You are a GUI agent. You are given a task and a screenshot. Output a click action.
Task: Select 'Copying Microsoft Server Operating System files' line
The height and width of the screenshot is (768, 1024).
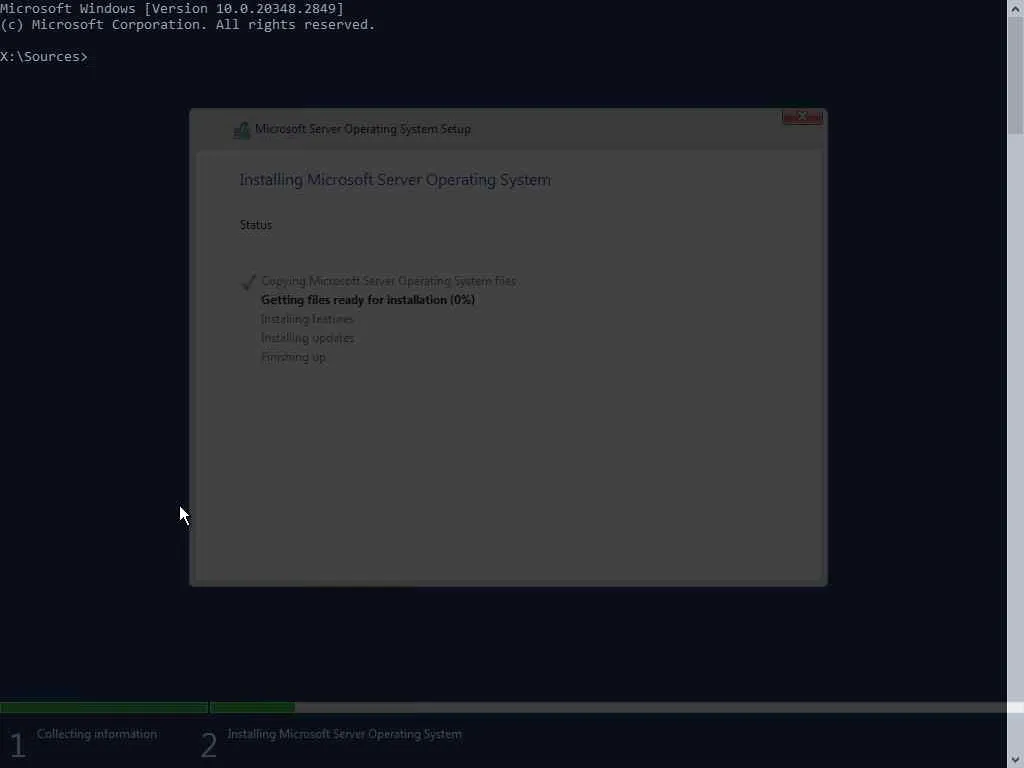(x=388, y=281)
